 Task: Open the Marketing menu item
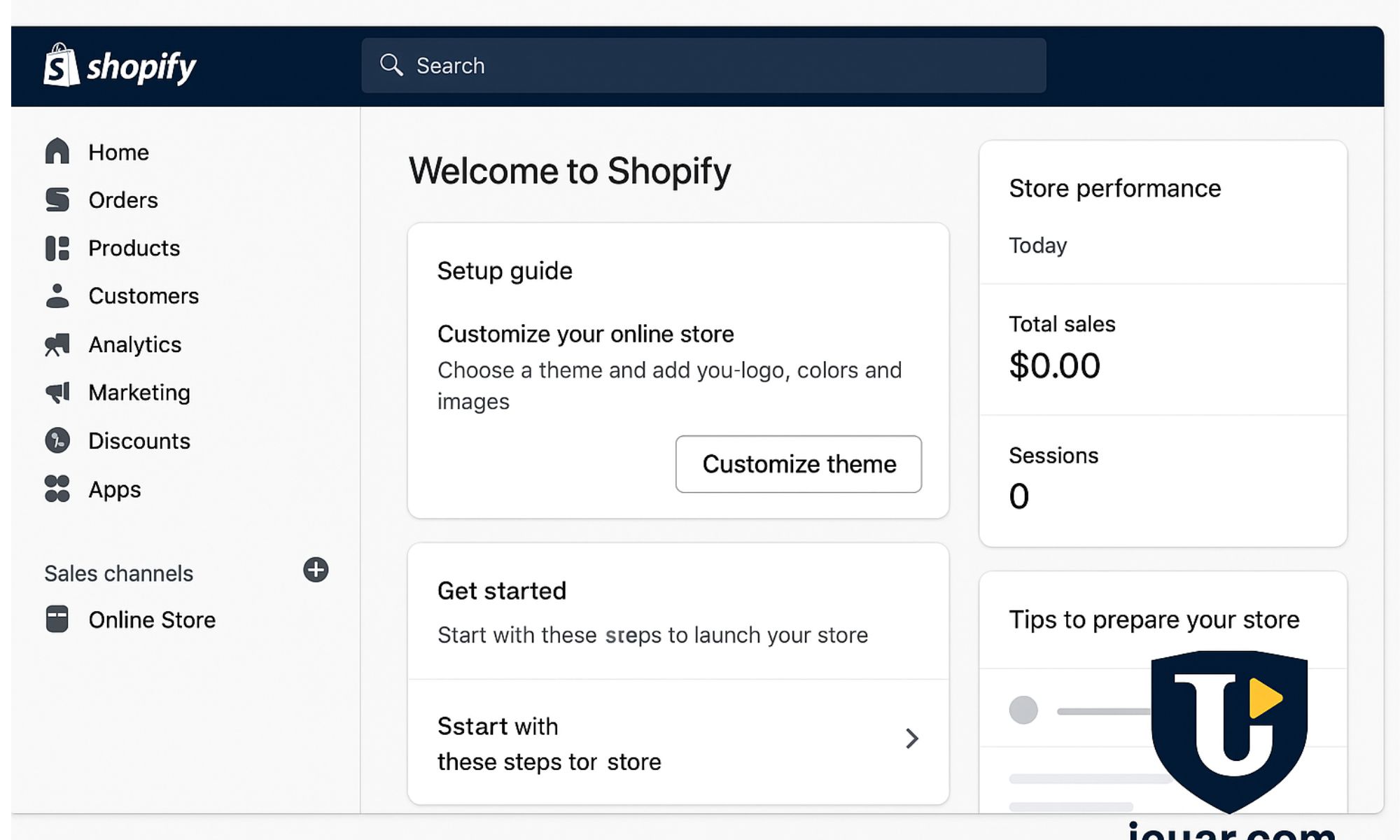(x=139, y=393)
